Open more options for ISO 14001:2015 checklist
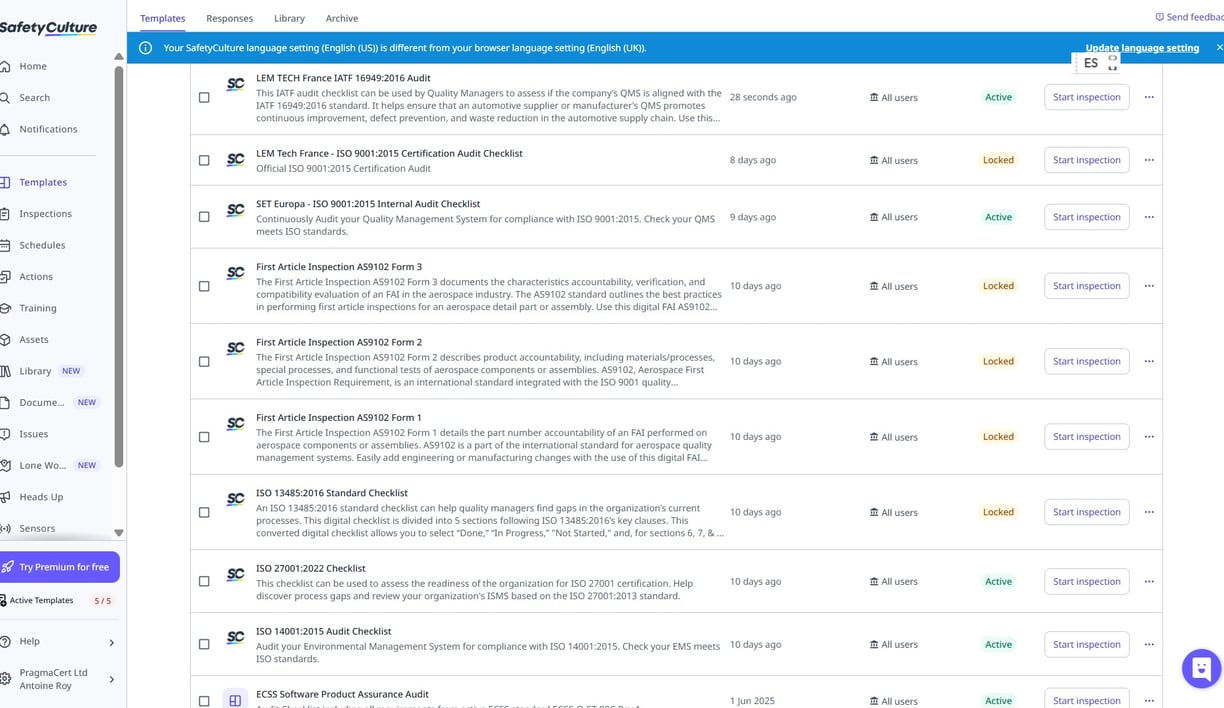Viewport: 1224px width, 708px height. (x=1149, y=644)
